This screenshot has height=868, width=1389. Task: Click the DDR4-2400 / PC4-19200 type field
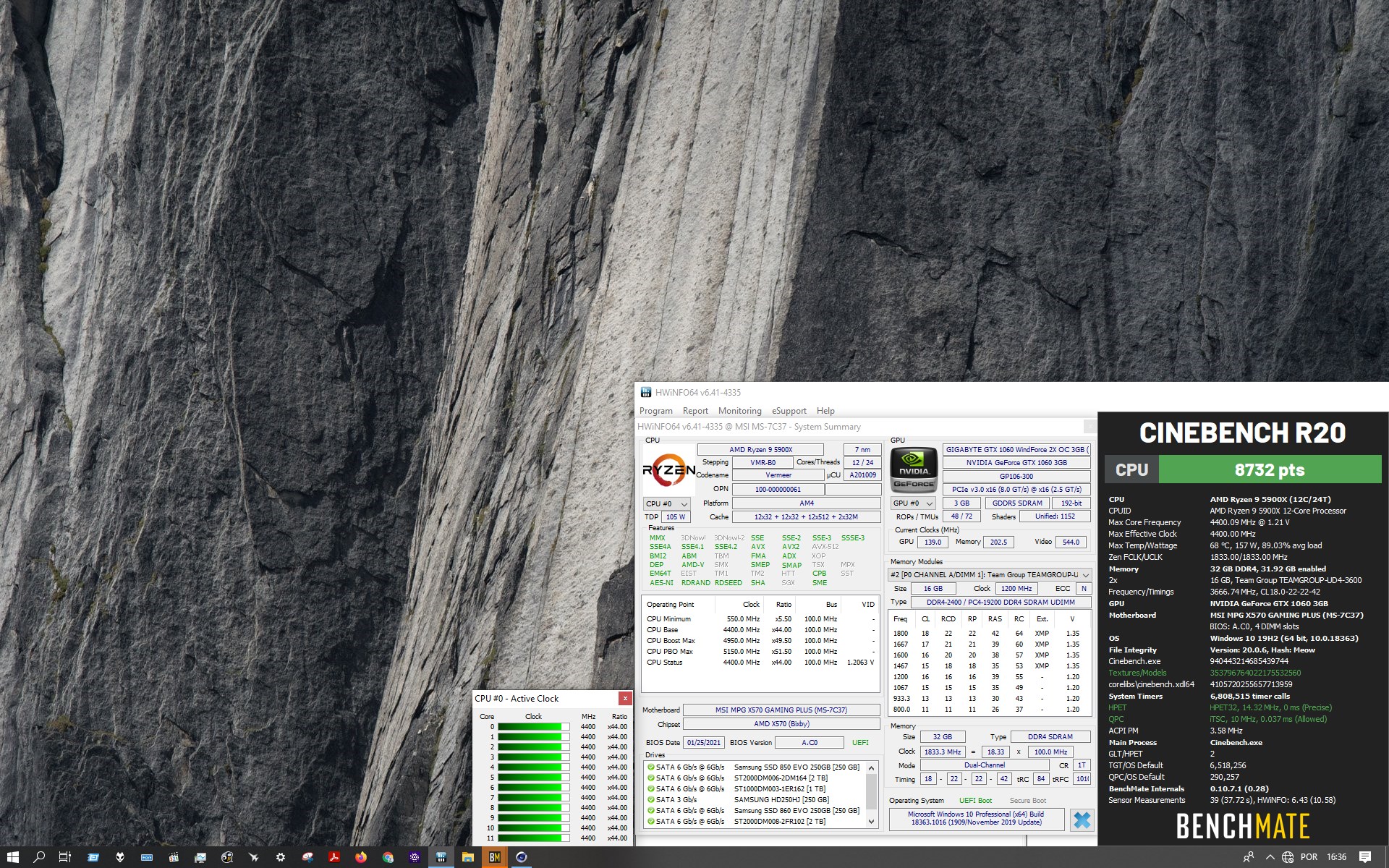pos(1001,603)
